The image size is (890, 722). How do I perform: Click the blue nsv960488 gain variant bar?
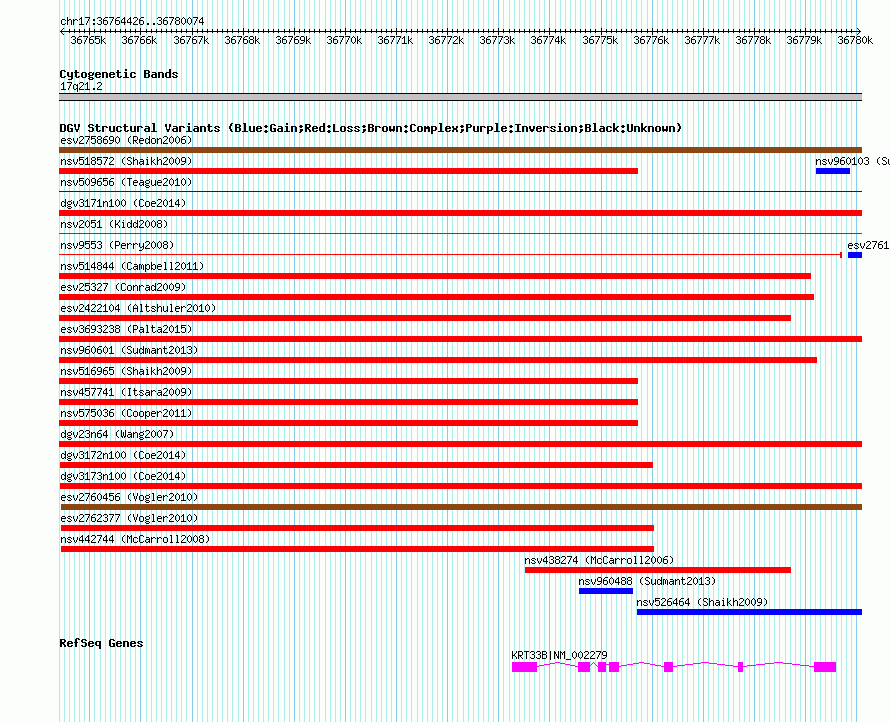pyautogui.click(x=605, y=591)
